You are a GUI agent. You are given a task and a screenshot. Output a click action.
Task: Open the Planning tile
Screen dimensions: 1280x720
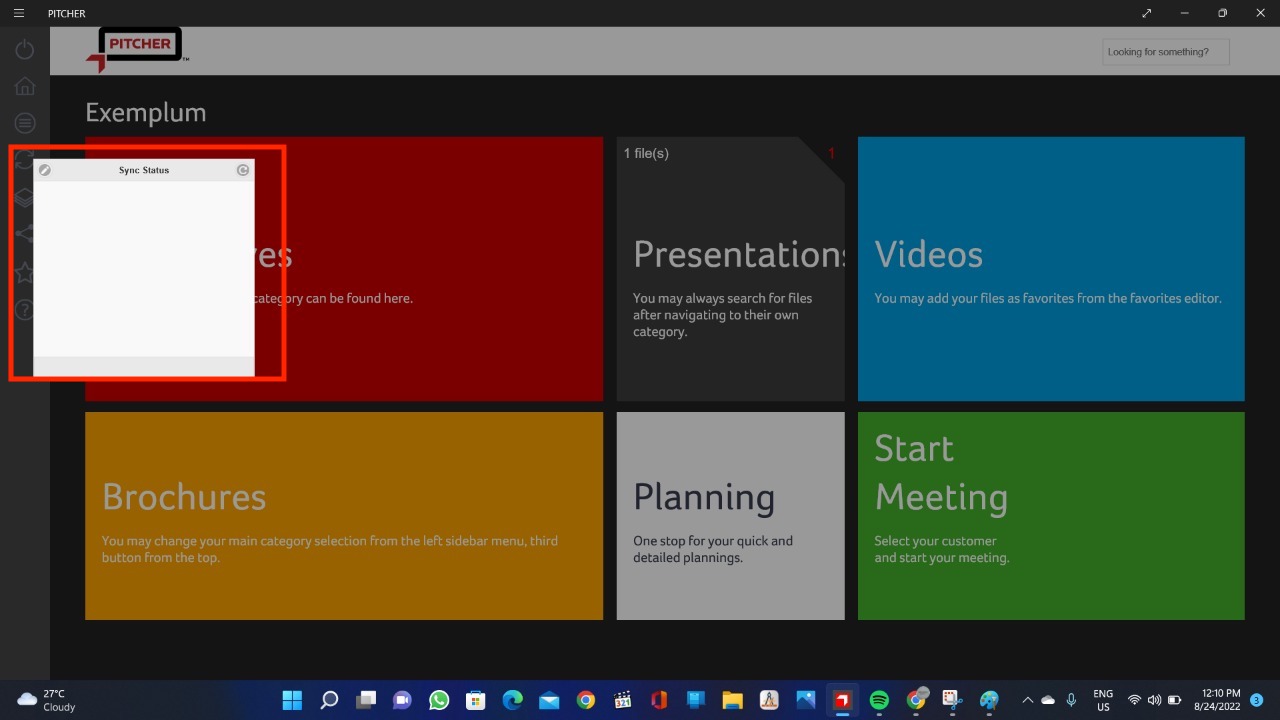coord(730,516)
